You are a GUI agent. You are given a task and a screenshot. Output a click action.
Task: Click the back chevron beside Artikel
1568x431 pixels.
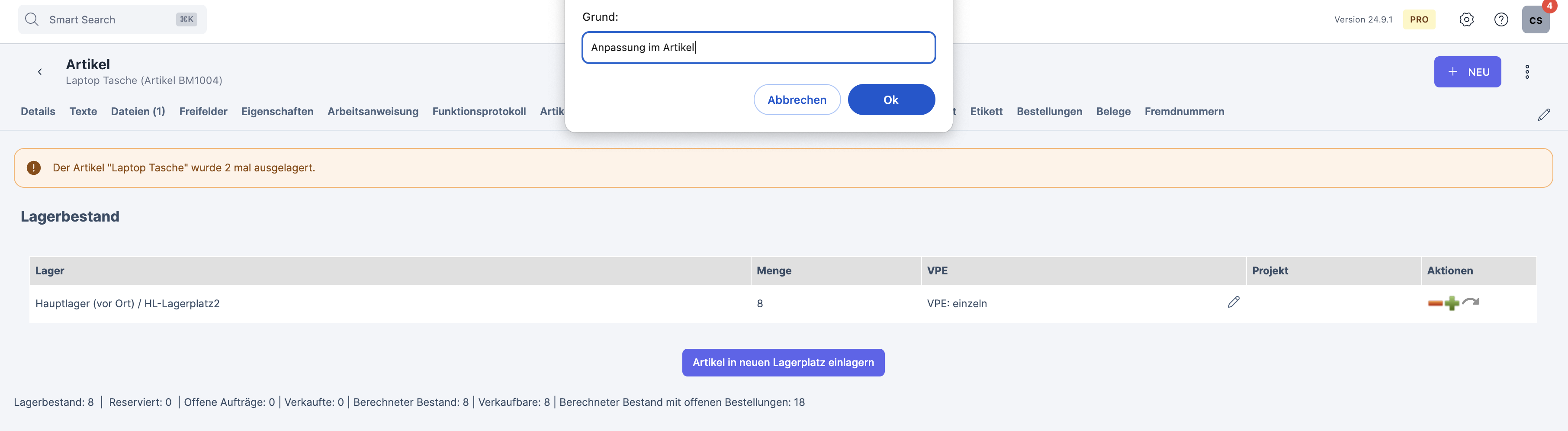point(40,72)
